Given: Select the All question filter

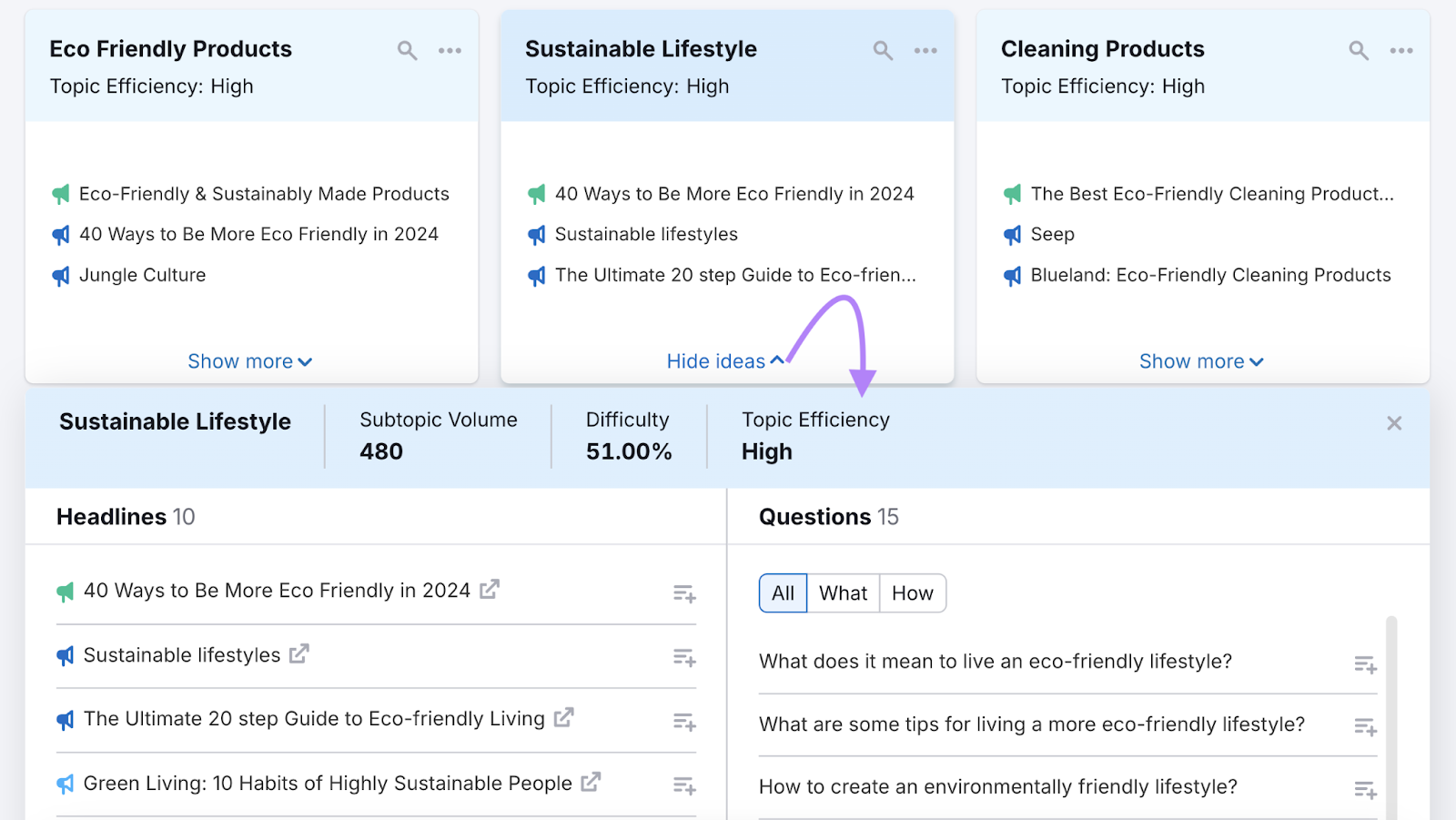Looking at the screenshot, I should [x=783, y=592].
